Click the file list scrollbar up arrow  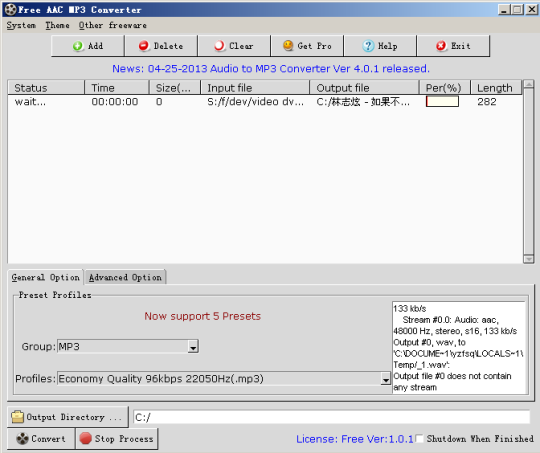[529, 84]
